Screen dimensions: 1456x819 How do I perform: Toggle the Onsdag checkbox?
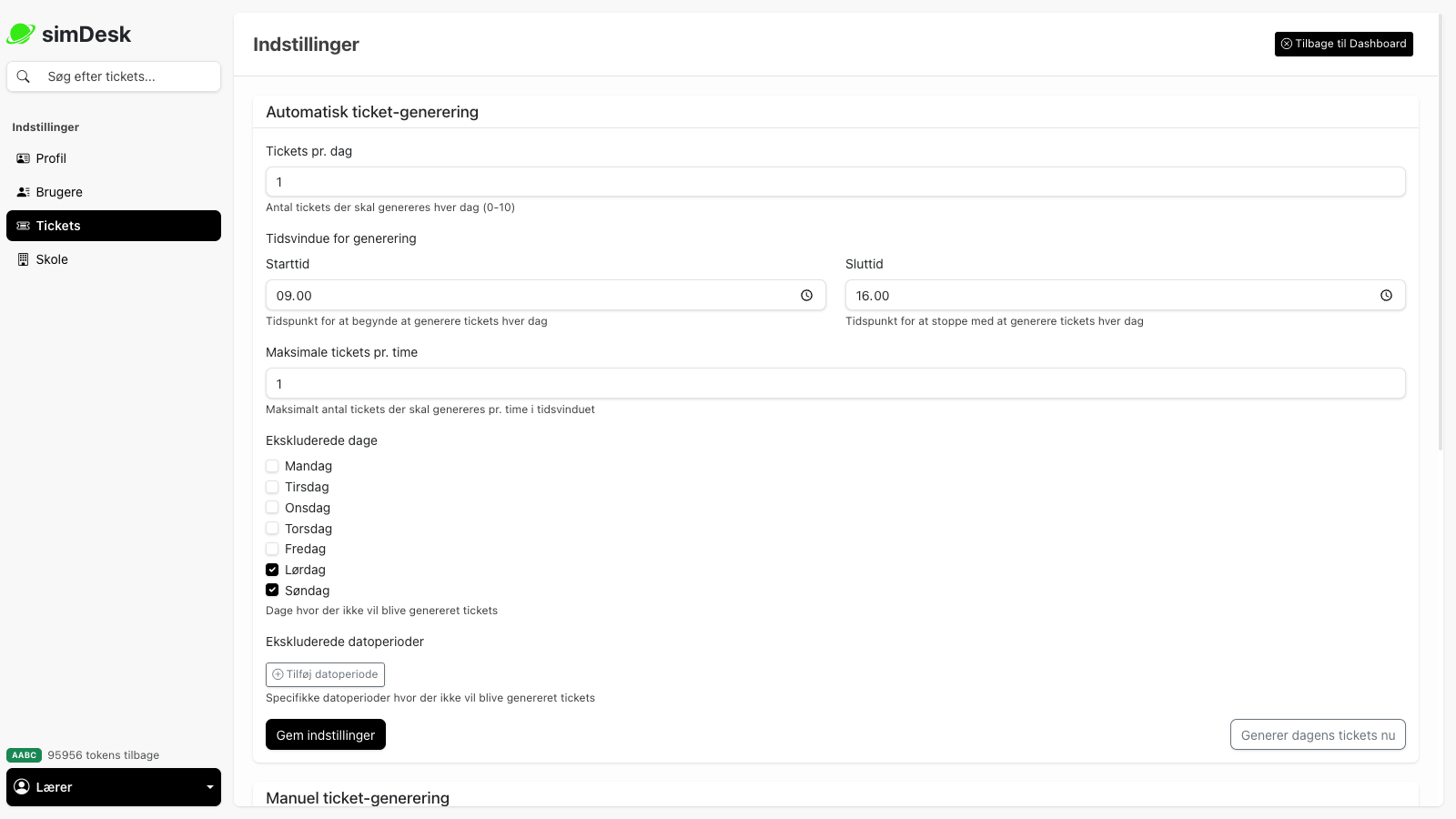coord(272,507)
